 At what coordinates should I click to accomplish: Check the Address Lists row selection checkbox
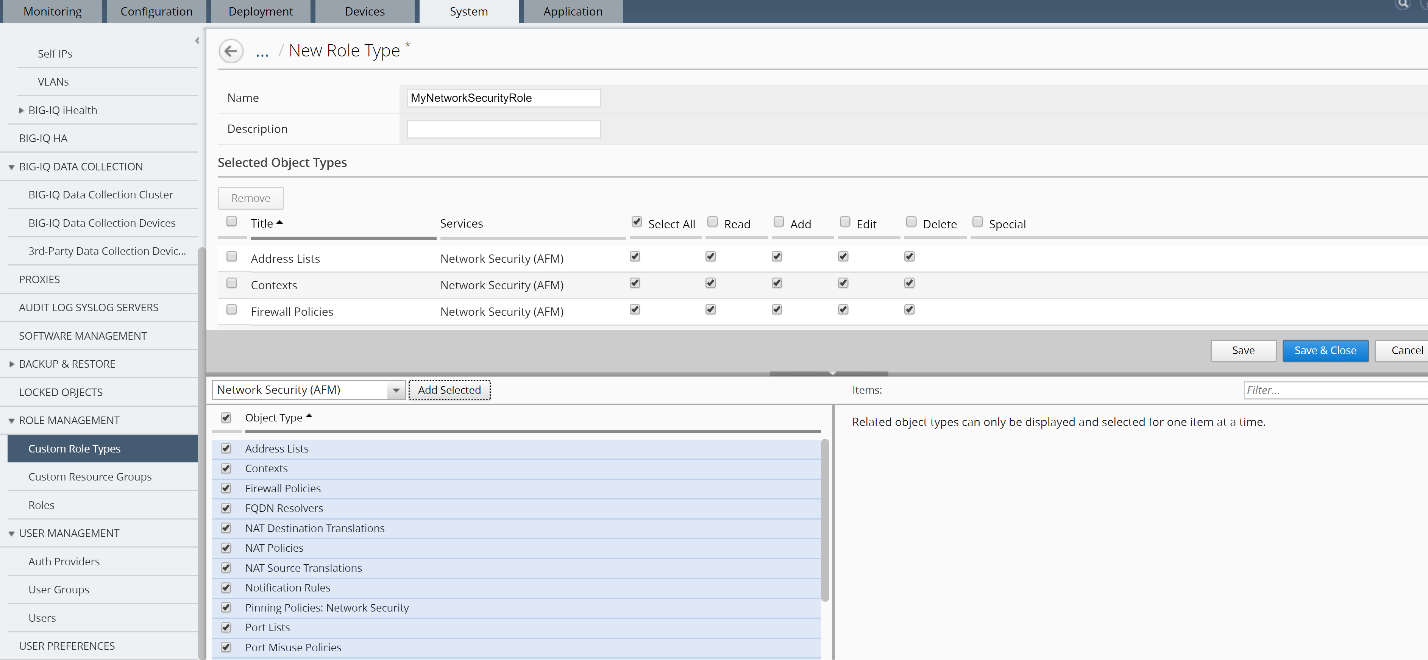[232, 257]
